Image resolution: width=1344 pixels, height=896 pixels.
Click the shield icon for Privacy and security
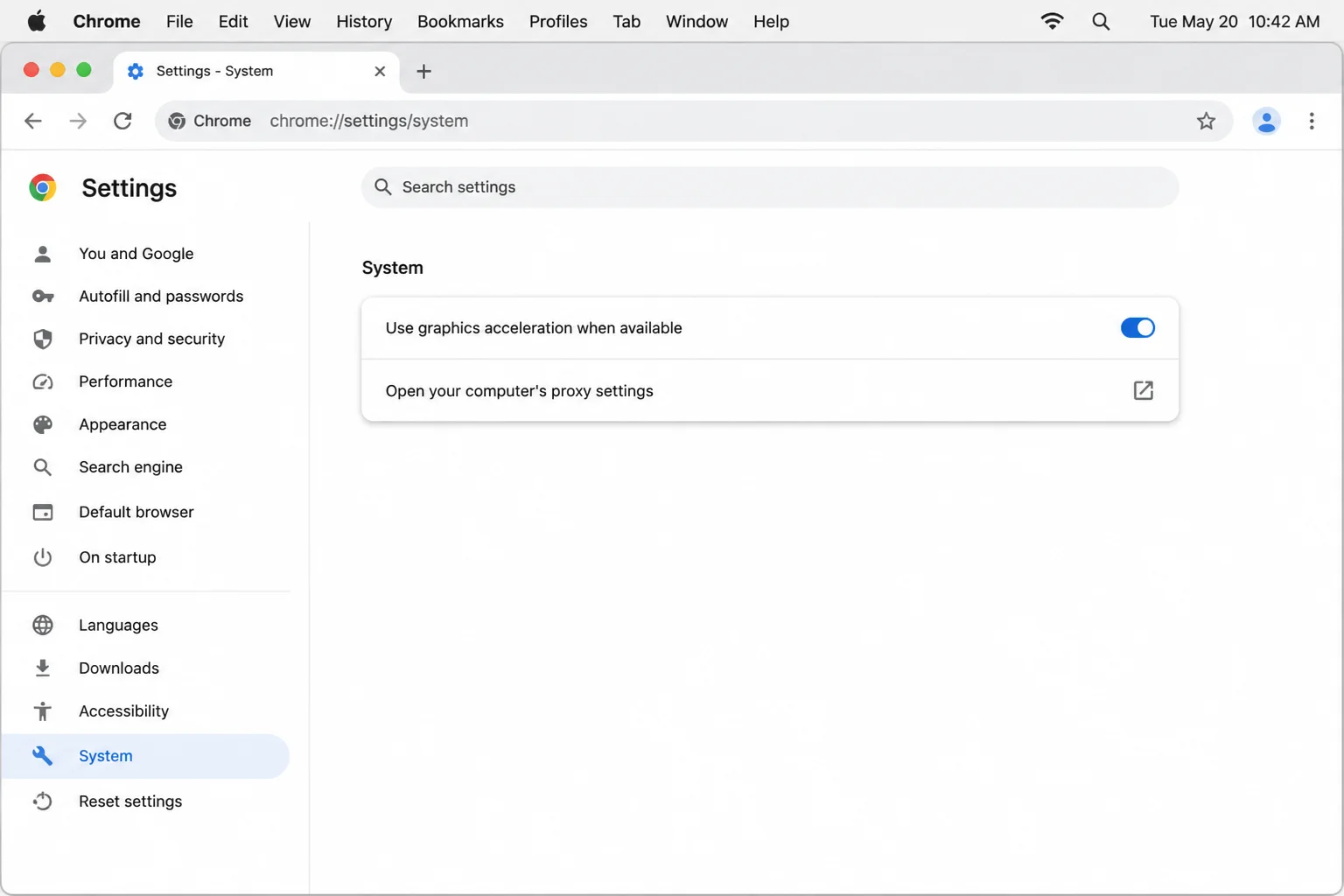pos(42,339)
